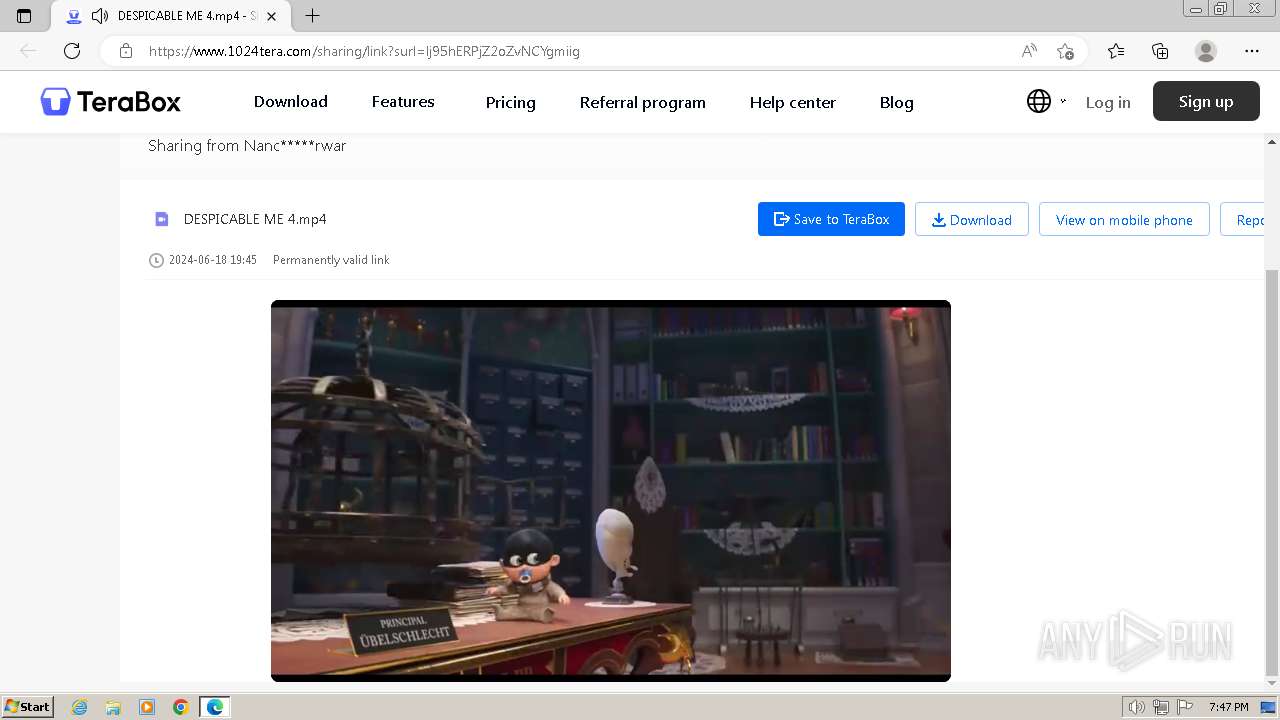Launch Internet Explorer from taskbar
Screen dimensions: 1280x720
point(79,707)
